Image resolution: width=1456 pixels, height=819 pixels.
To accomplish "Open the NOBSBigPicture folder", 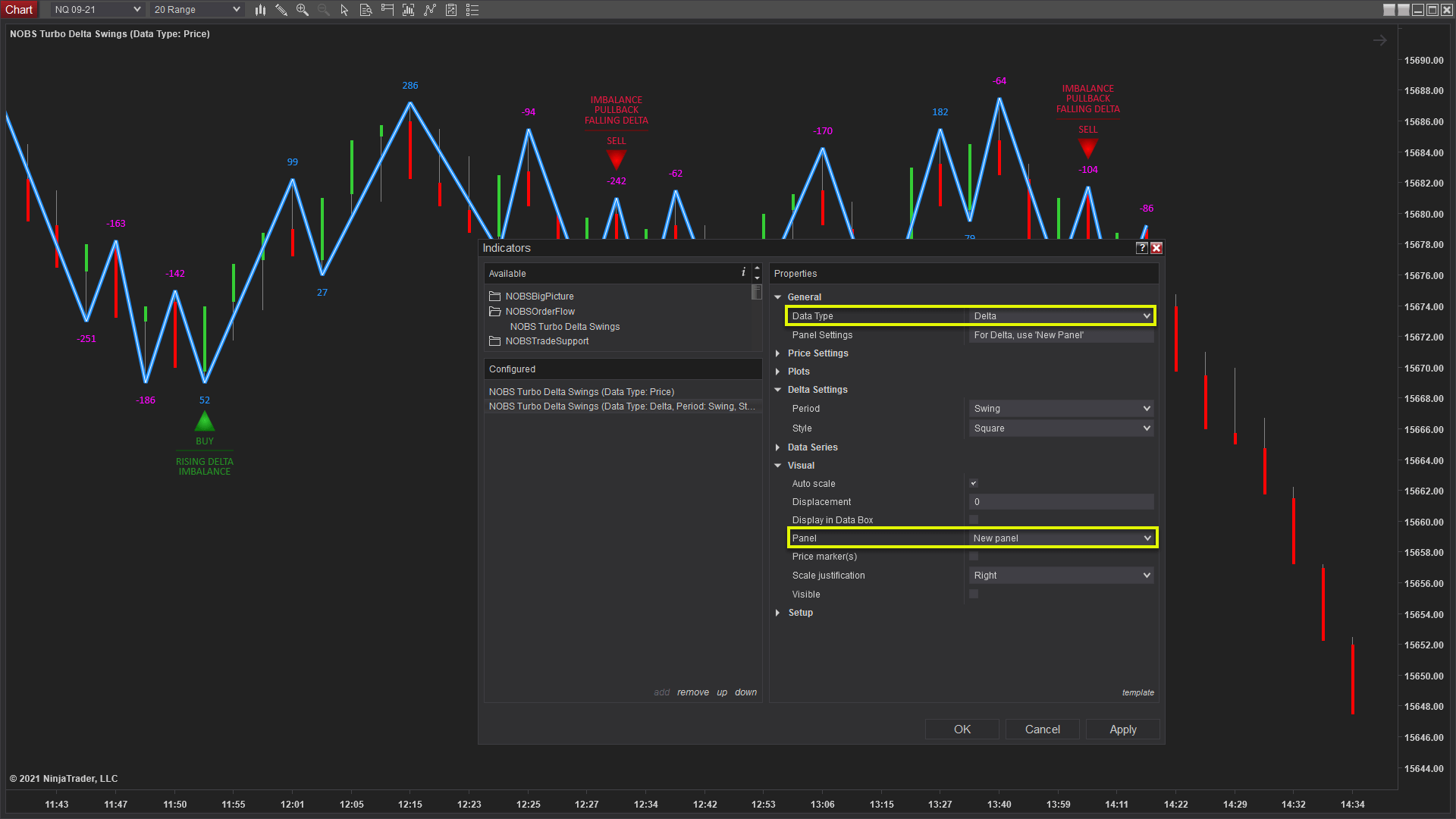I will pyautogui.click(x=532, y=297).
